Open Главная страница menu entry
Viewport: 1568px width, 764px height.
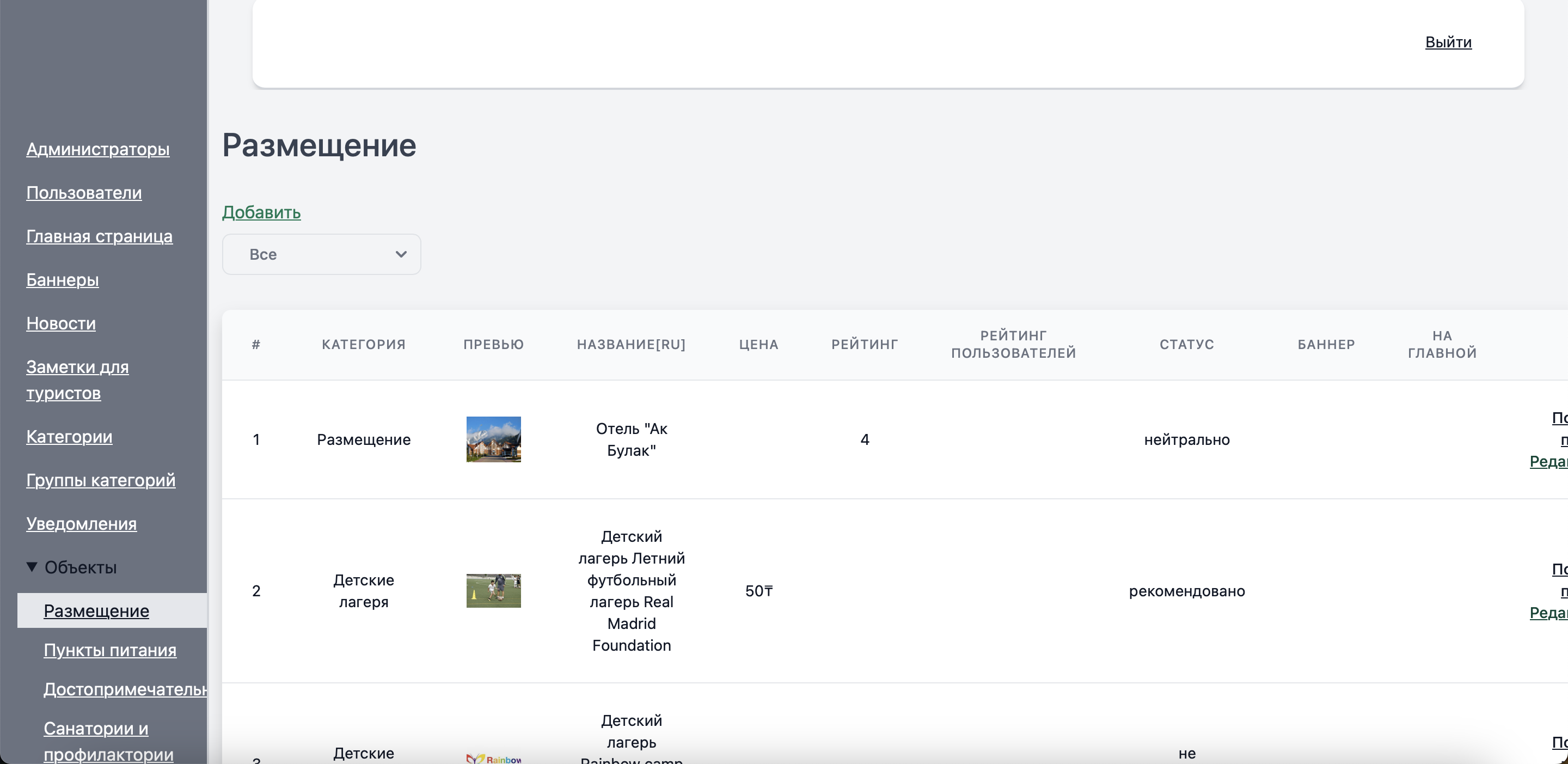(99, 236)
